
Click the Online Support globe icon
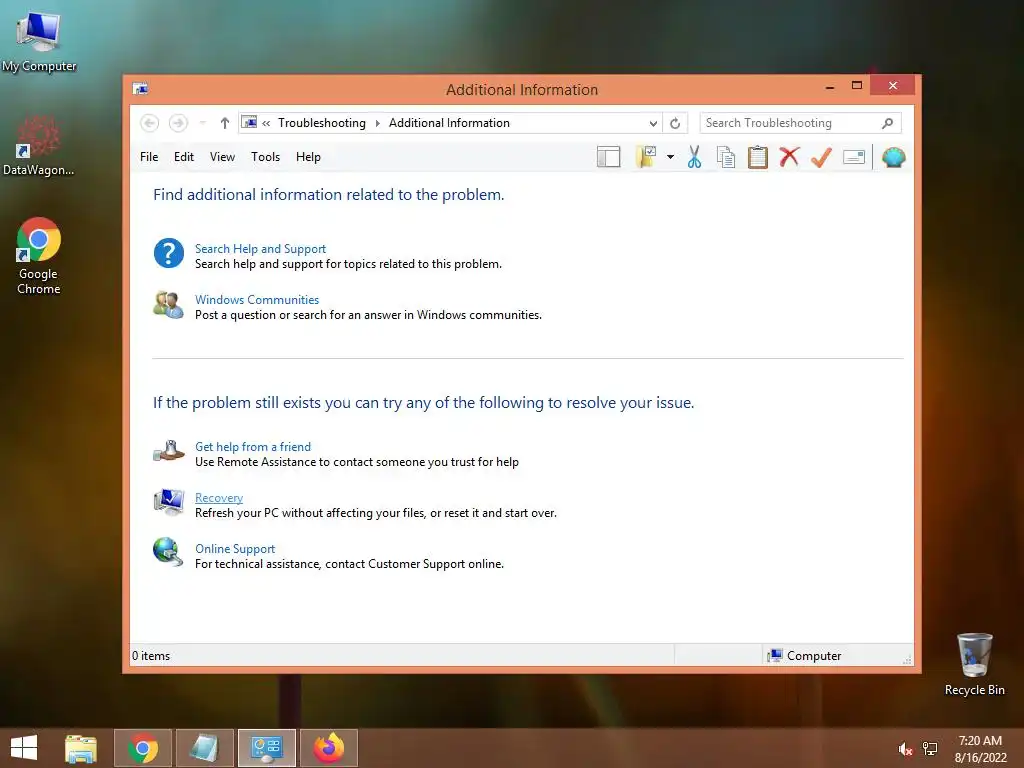168,552
